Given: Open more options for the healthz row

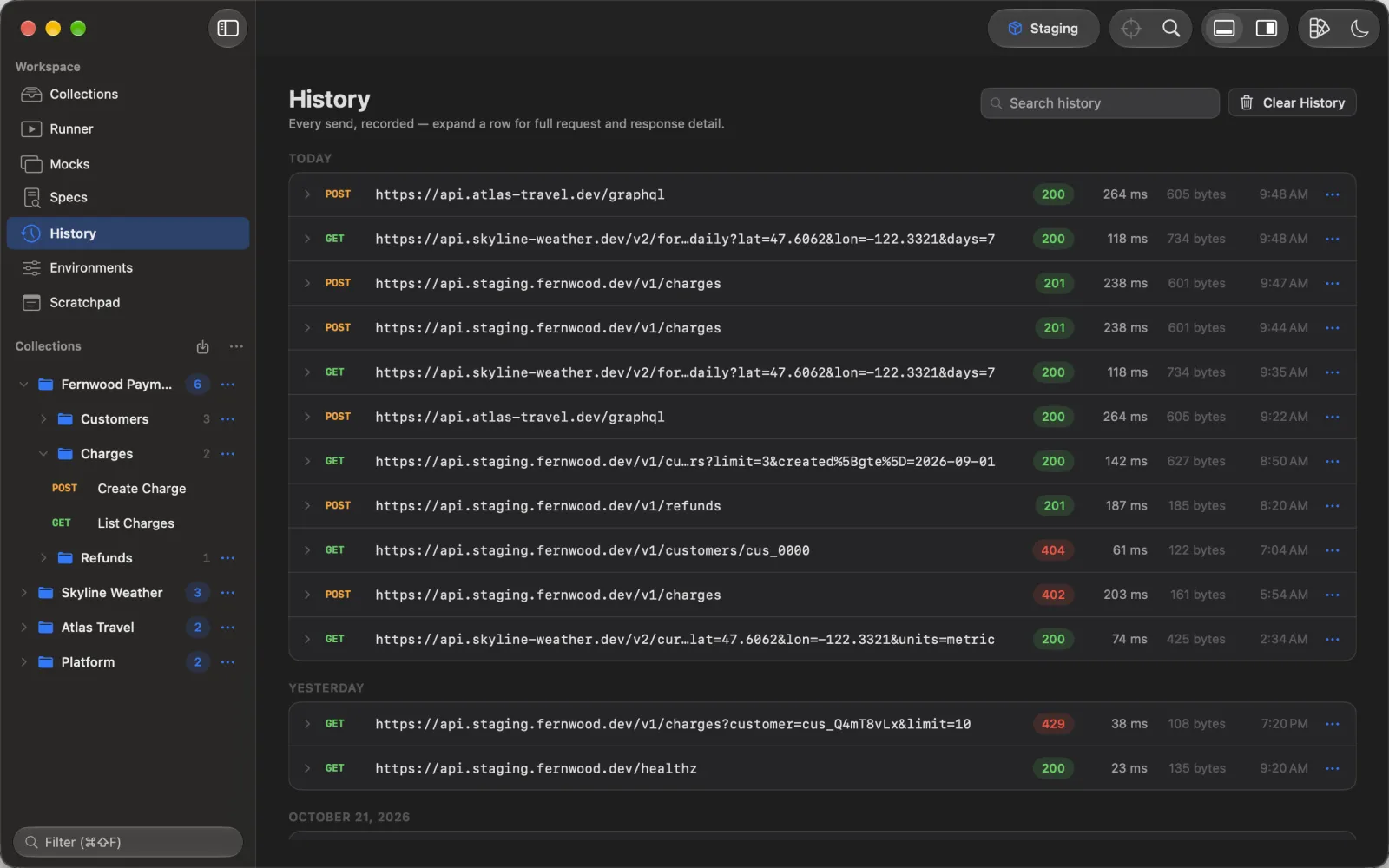Looking at the screenshot, I should pos(1333,768).
